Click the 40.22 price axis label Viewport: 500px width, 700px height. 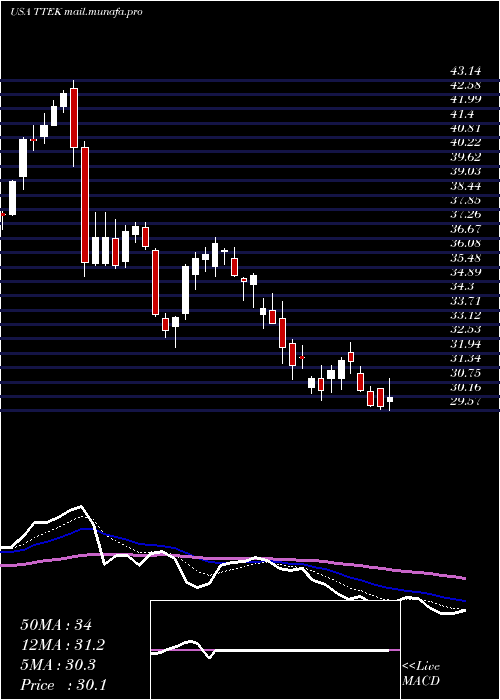(x=464, y=142)
